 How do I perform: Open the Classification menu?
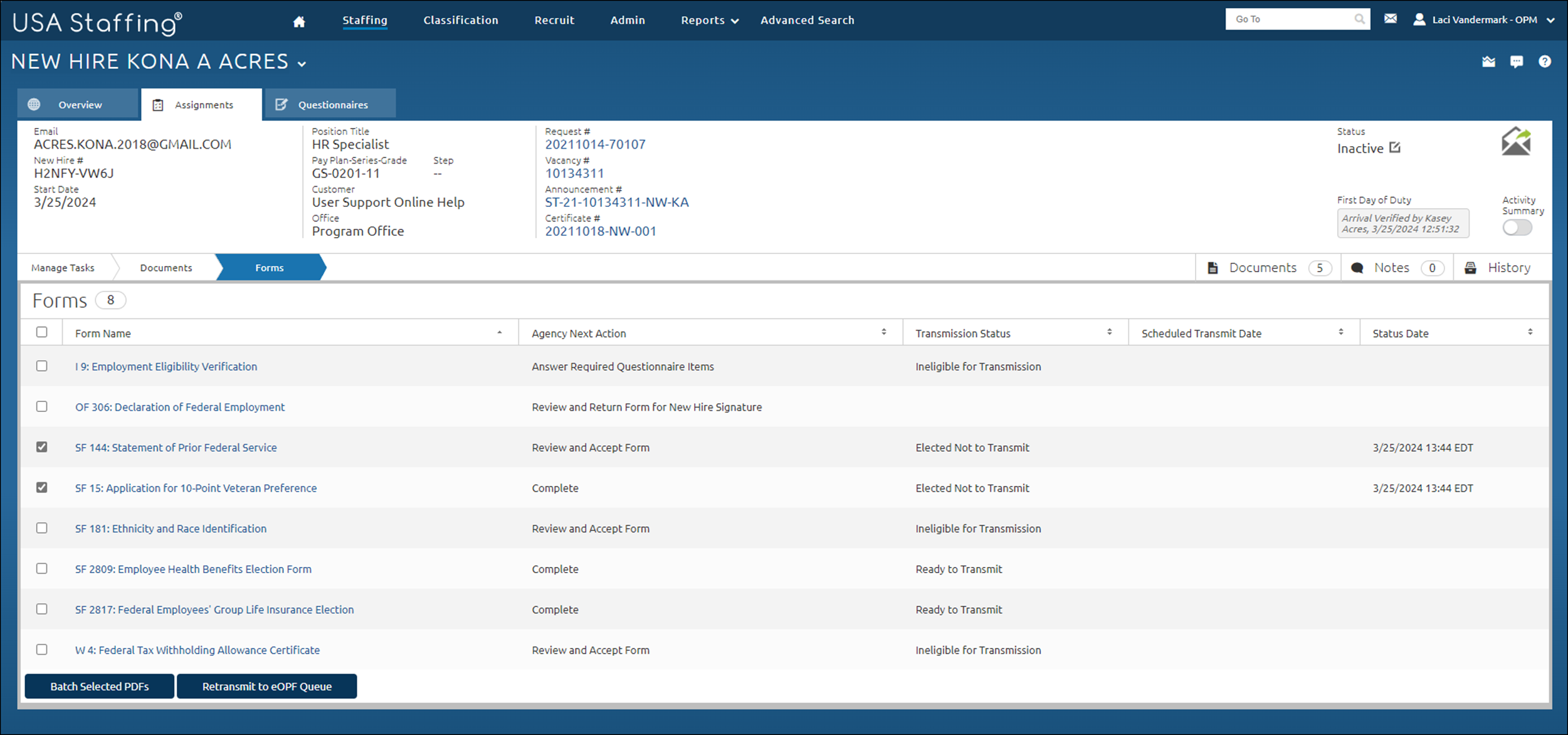[461, 20]
